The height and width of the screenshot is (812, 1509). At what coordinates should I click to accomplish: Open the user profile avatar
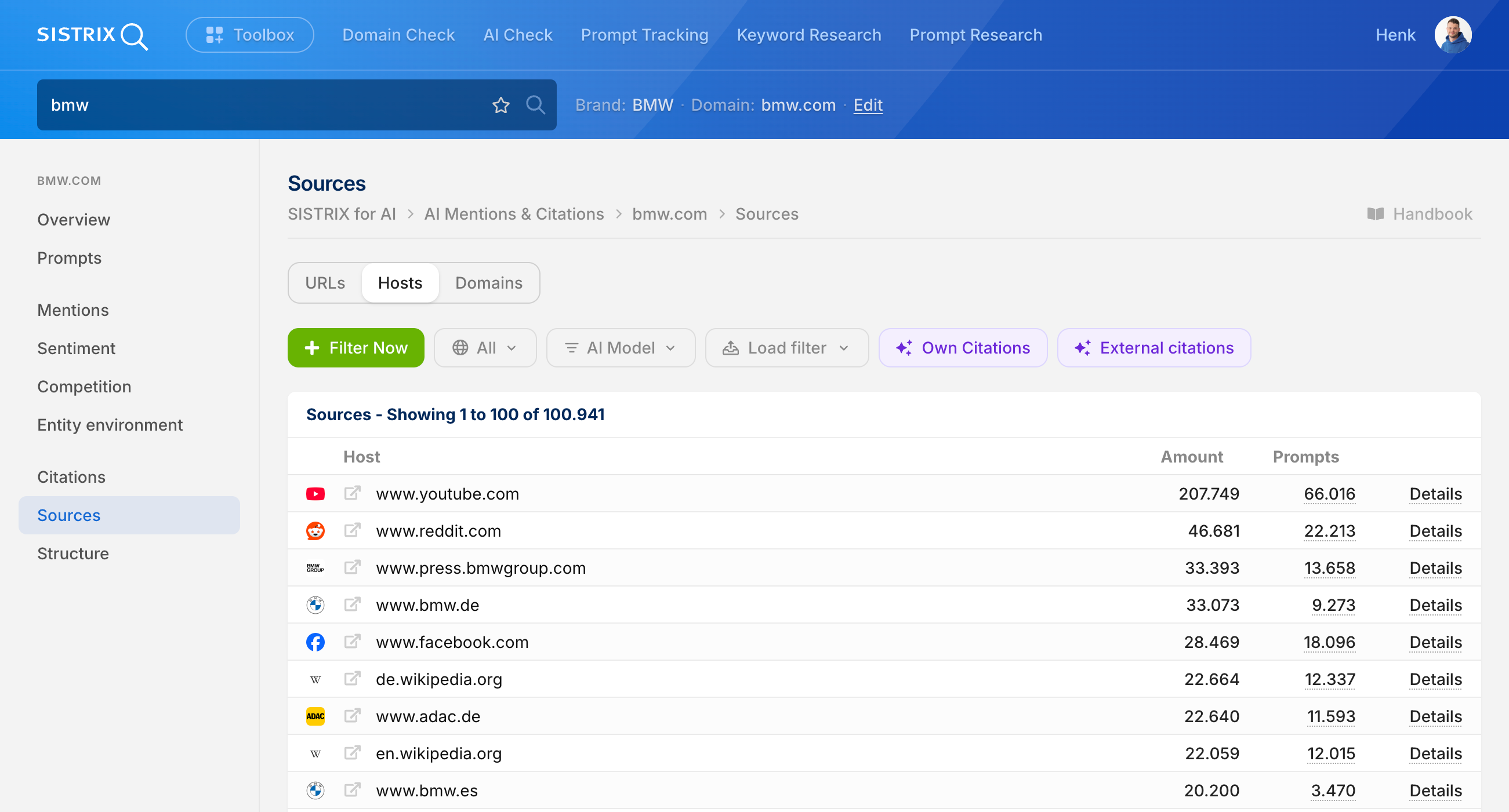pyautogui.click(x=1453, y=35)
